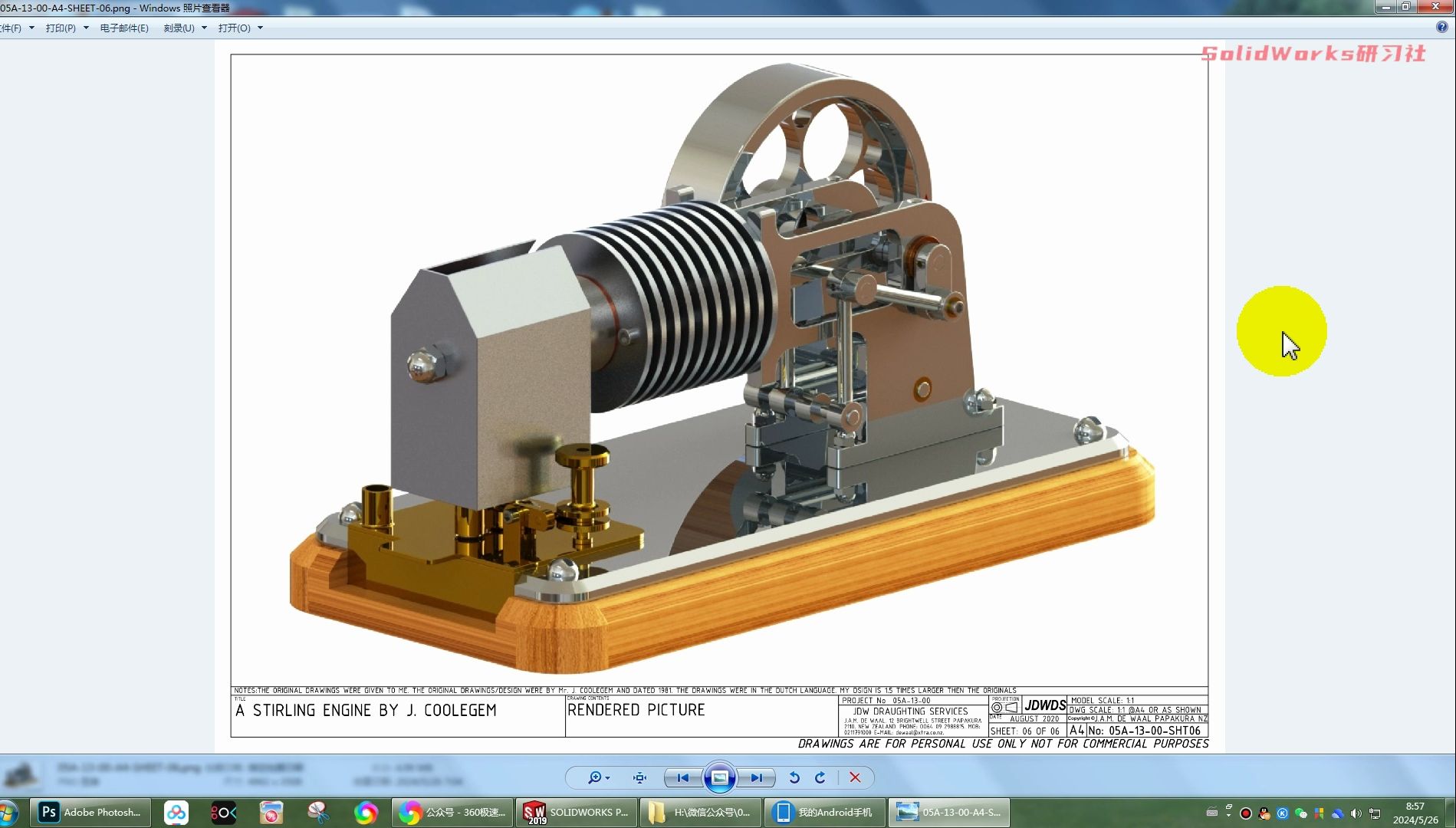Click the PROJECT No 05A-13-00 text
This screenshot has height=828, width=1456.
(886, 701)
